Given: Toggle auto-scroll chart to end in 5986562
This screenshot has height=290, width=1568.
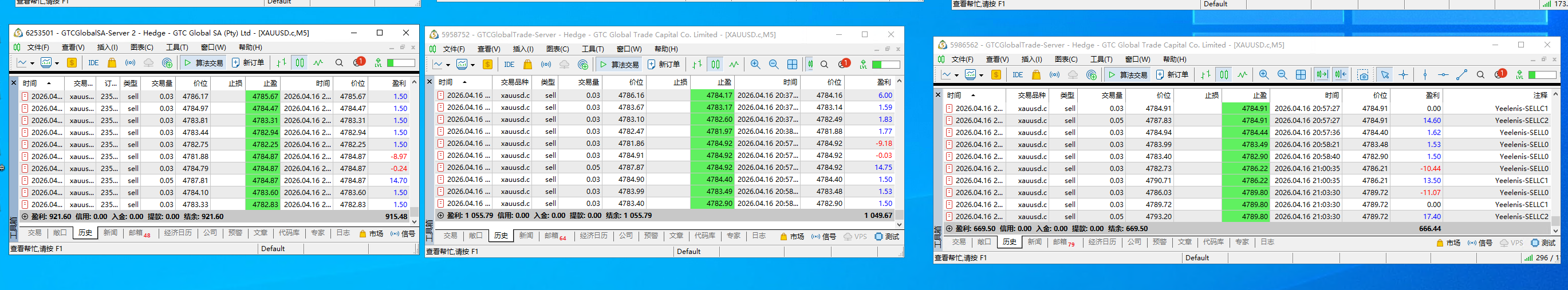Looking at the screenshot, I should [x=1322, y=75].
